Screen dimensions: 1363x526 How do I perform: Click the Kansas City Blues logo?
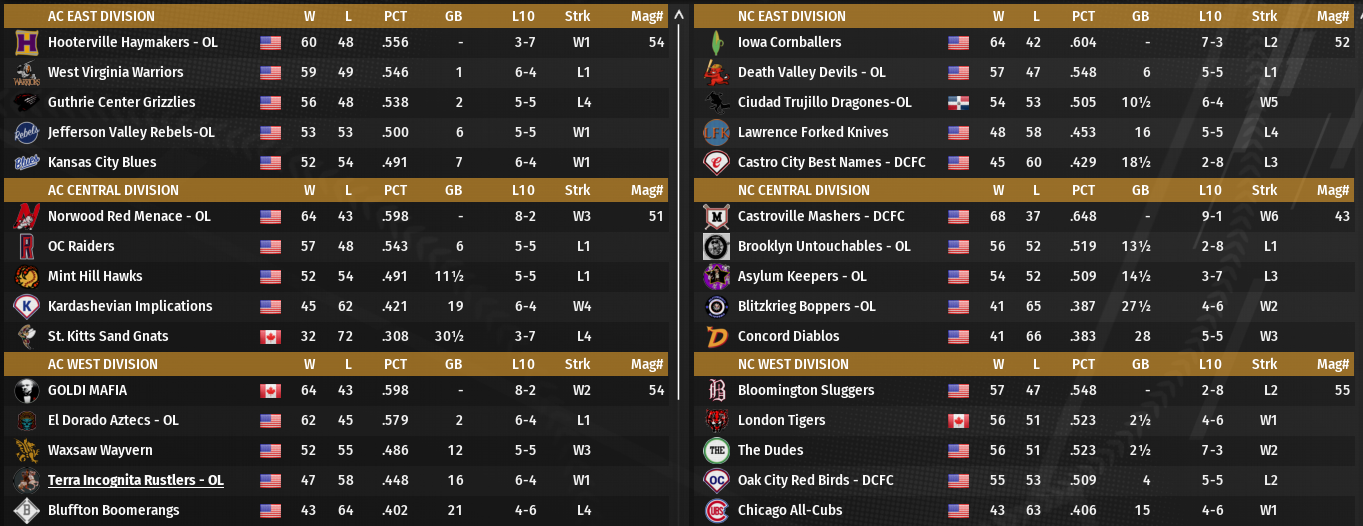click(x=26, y=163)
